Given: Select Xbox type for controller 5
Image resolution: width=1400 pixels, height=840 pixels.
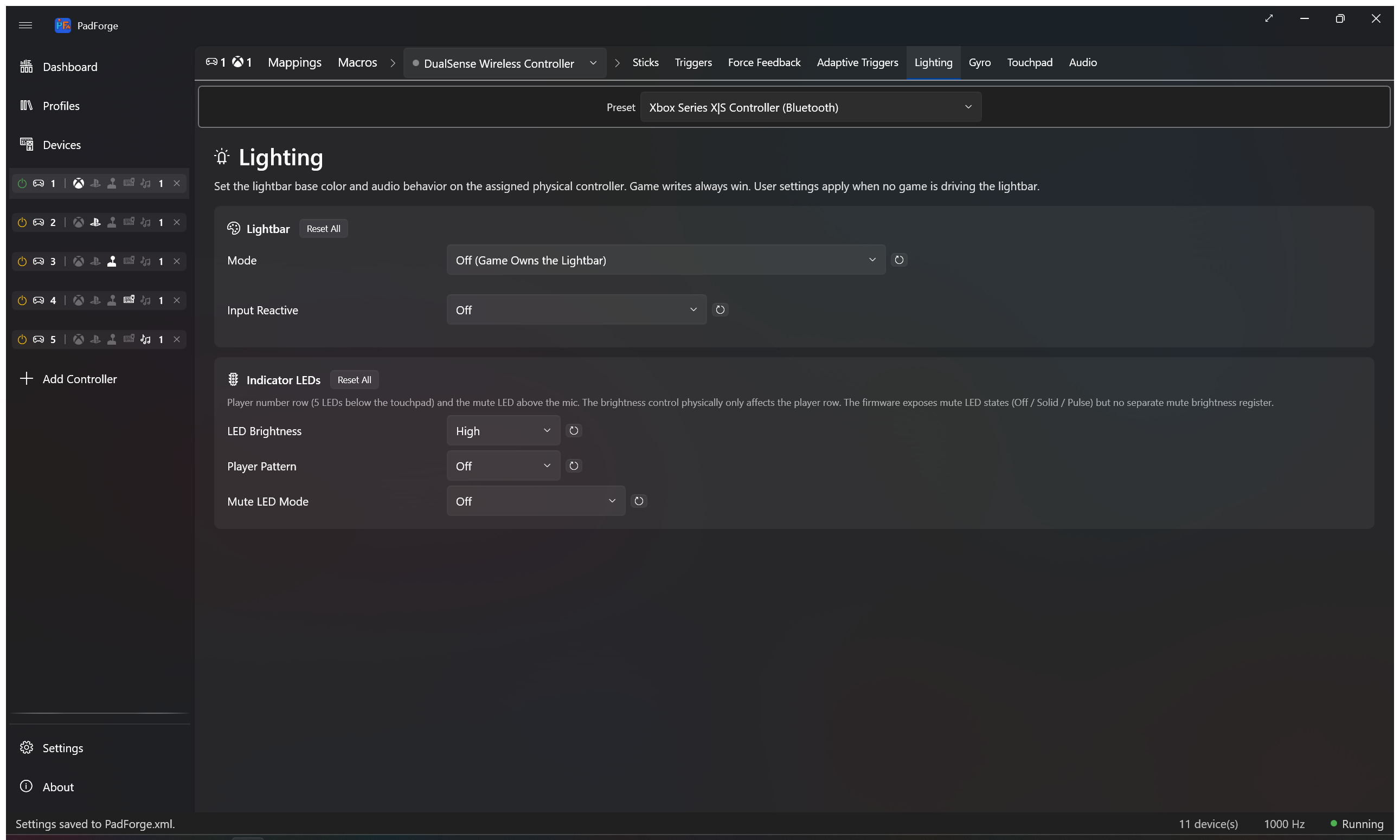Looking at the screenshot, I should tap(79, 340).
